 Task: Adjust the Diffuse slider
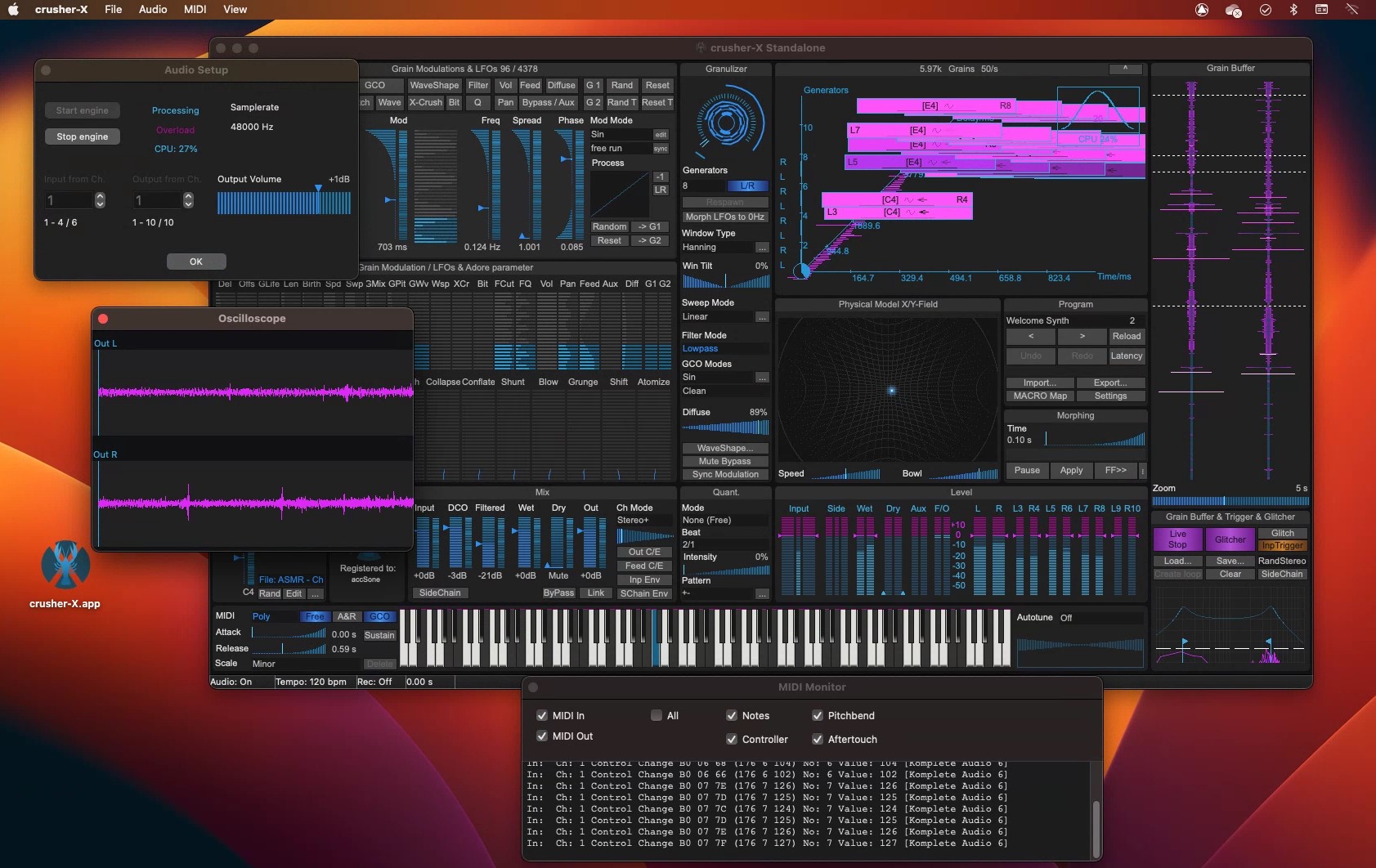point(725,427)
